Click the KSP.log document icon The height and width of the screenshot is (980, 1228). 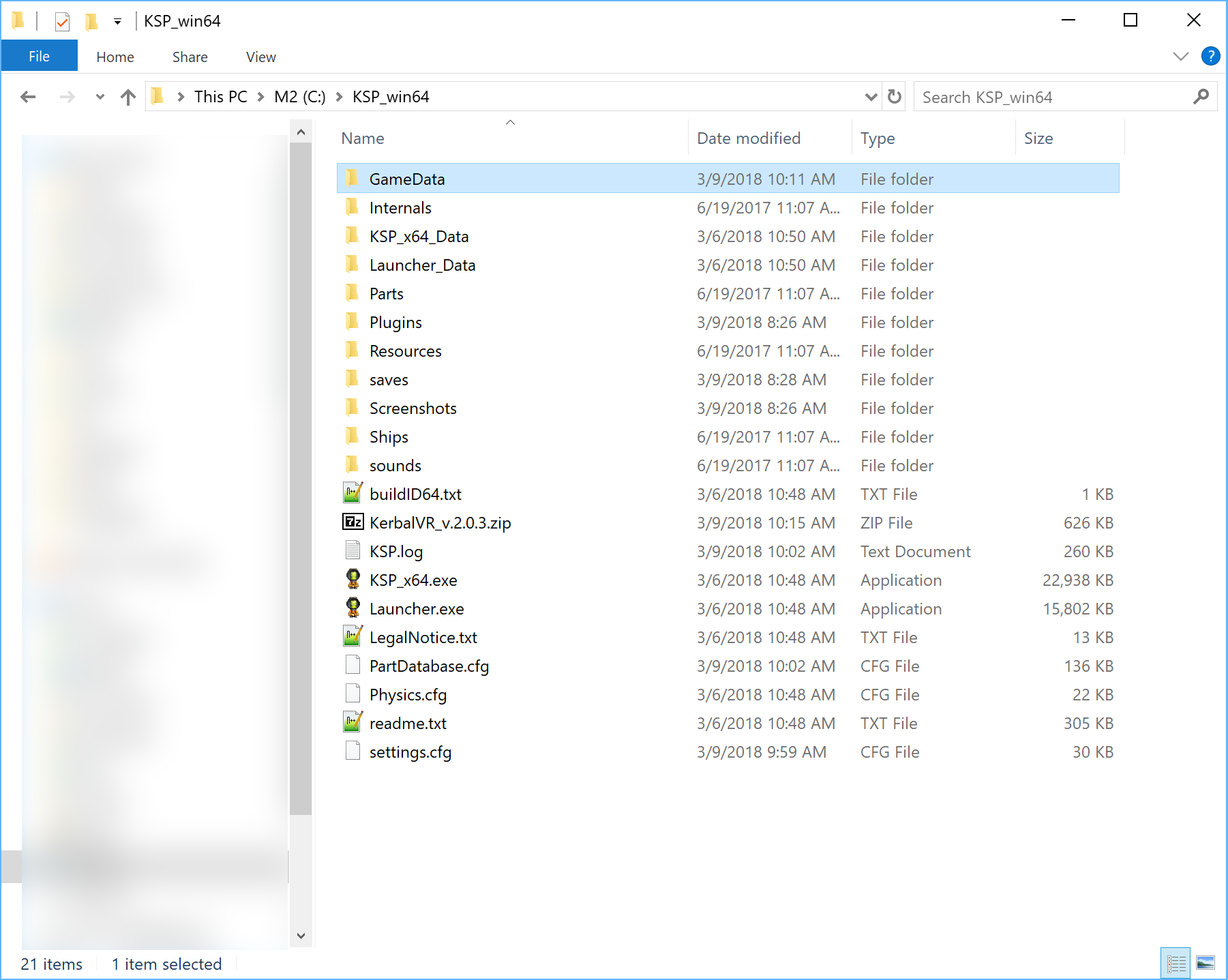pos(353,550)
